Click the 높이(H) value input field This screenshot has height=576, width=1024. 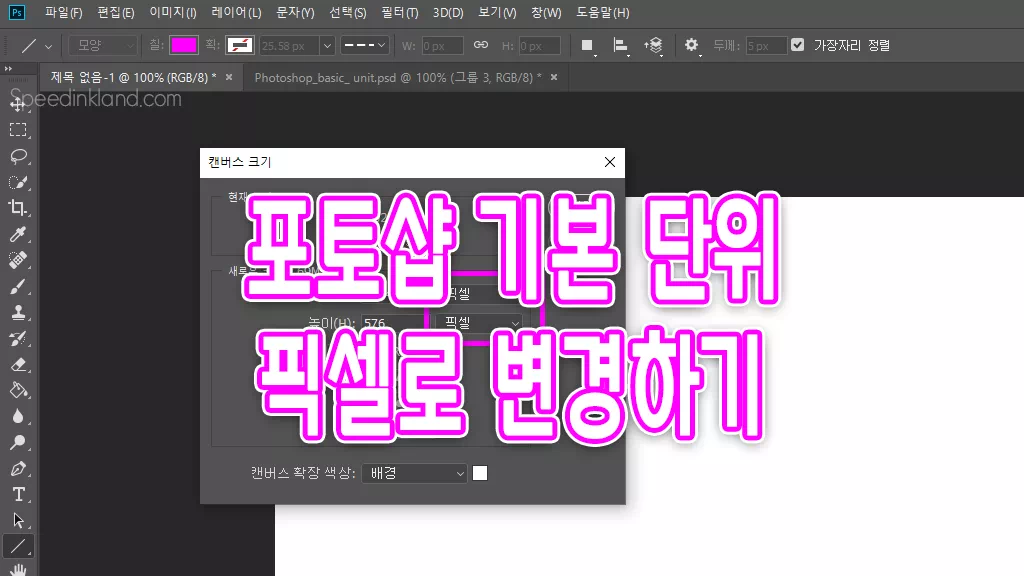[392, 324]
